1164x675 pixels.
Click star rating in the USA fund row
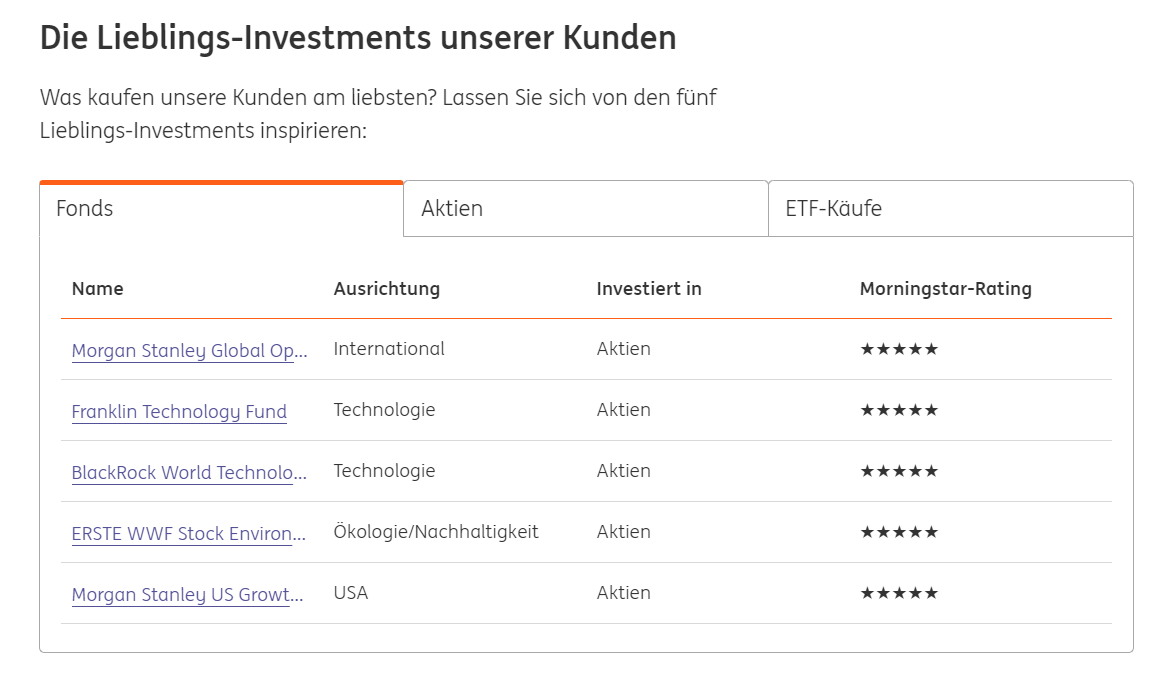point(899,593)
